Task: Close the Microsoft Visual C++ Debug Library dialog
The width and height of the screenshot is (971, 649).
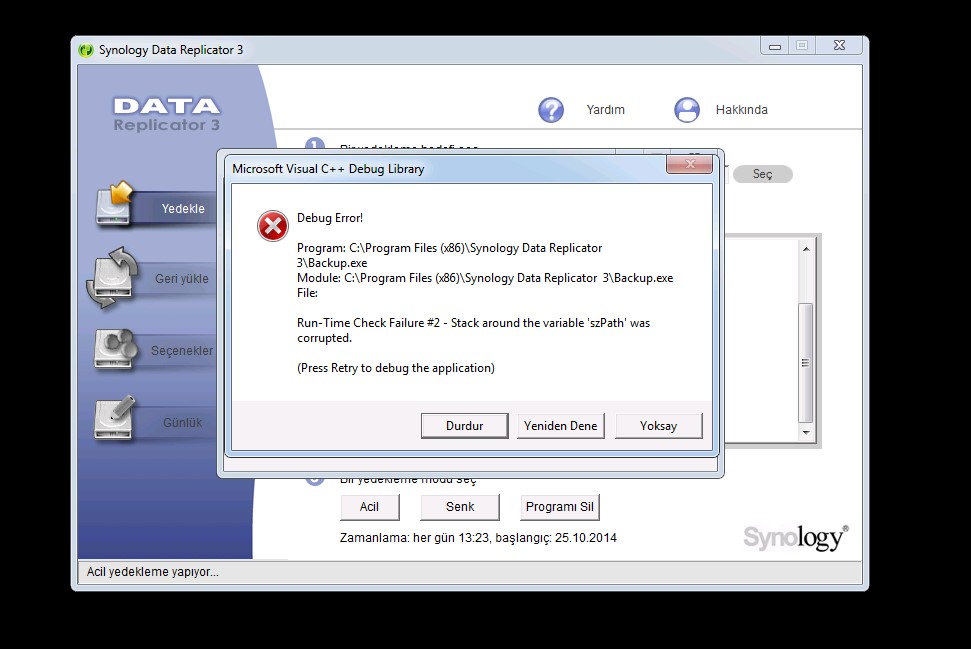Action: coord(691,162)
